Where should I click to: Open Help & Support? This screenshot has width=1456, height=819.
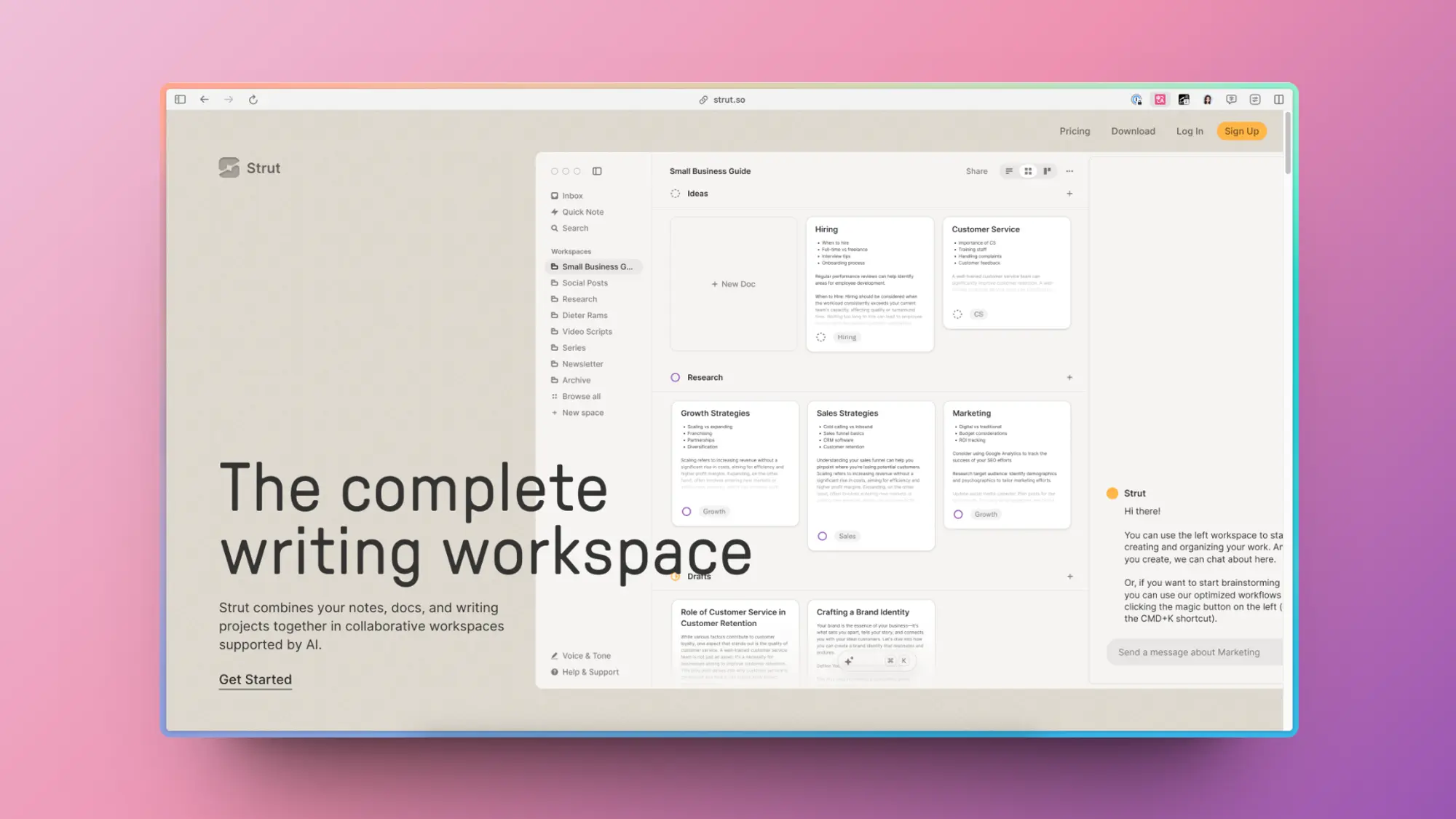[x=585, y=672]
